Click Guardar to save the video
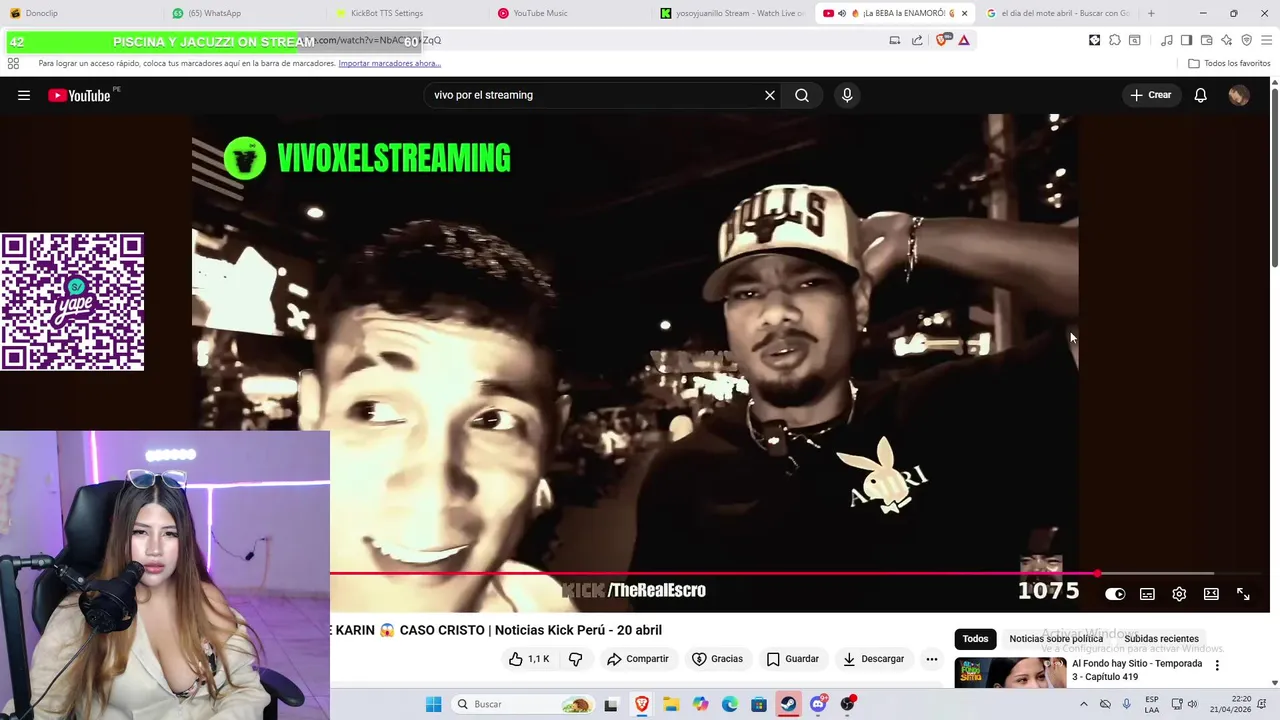The width and height of the screenshot is (1280, 720). (792, 659)
